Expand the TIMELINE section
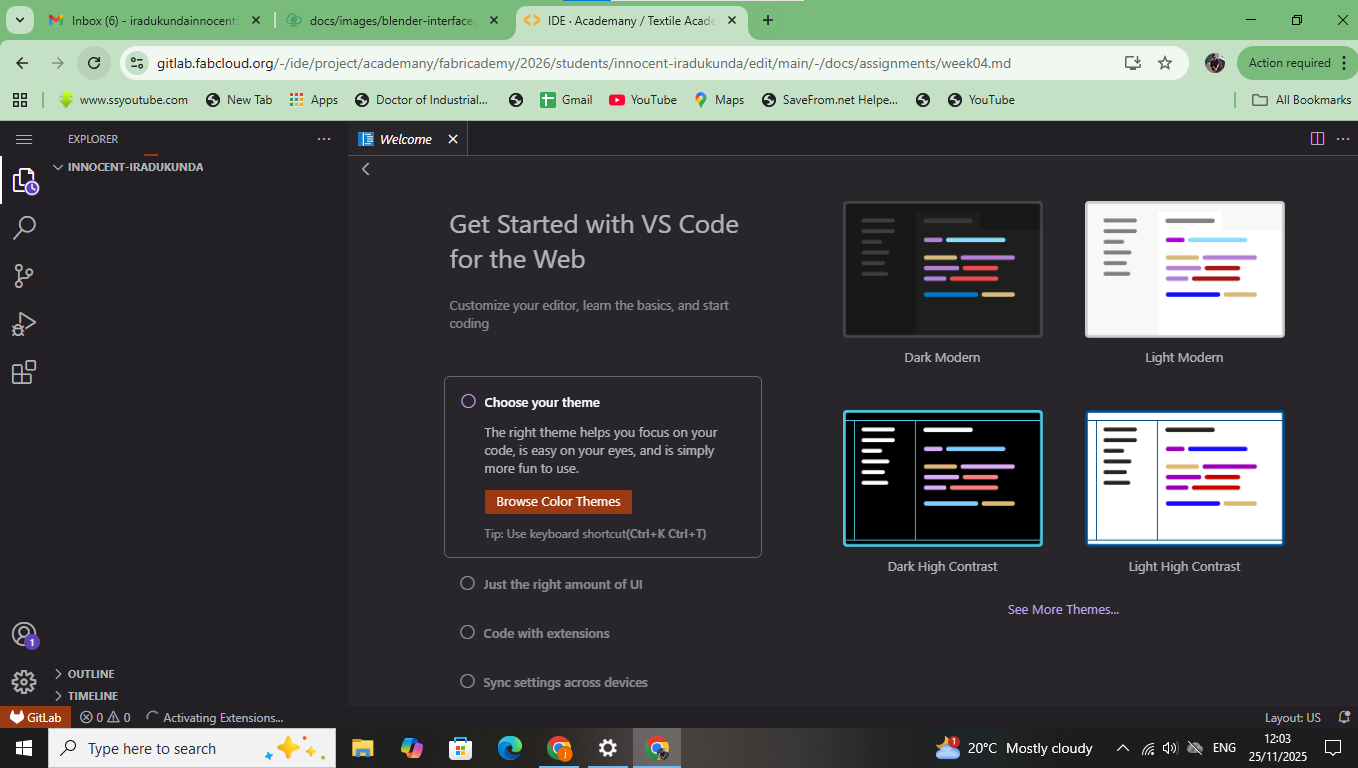 pos(92,696)
